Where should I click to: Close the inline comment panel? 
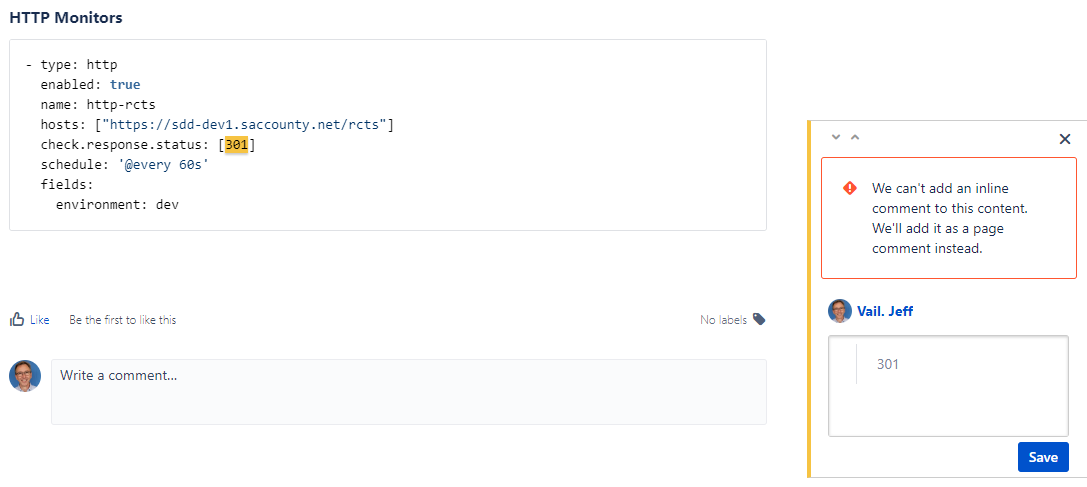[x=1066, y=139]
